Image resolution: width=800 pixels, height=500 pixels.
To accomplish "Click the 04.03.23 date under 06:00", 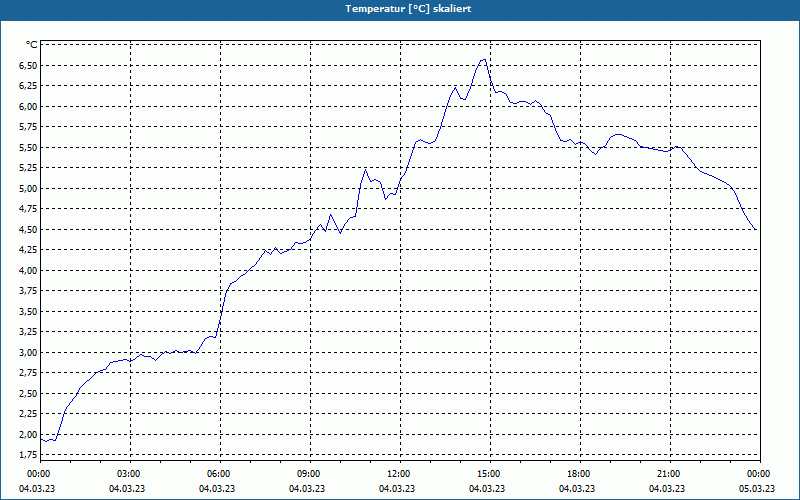I will [216, 489].
